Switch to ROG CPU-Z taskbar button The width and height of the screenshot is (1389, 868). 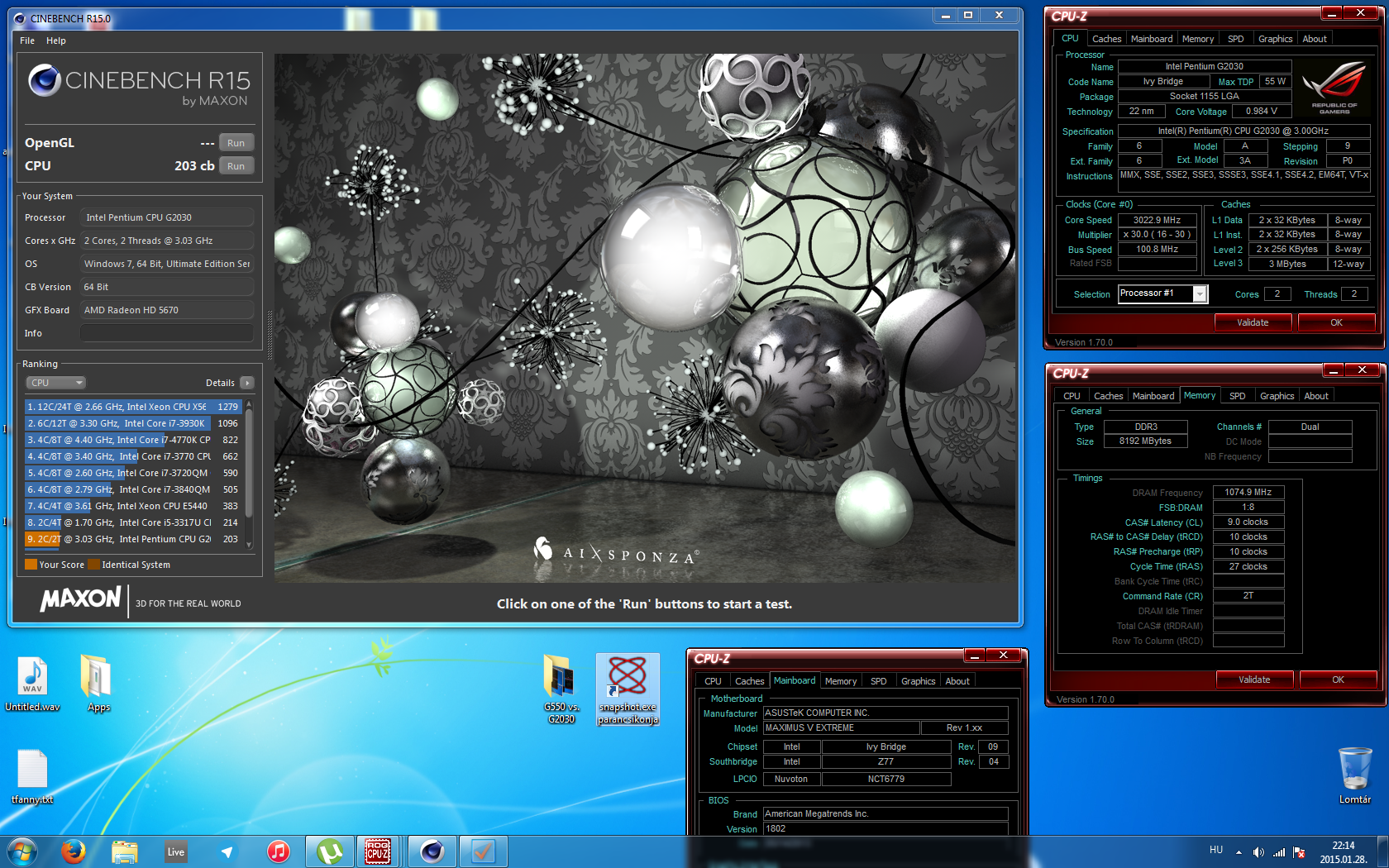(379, 851)
